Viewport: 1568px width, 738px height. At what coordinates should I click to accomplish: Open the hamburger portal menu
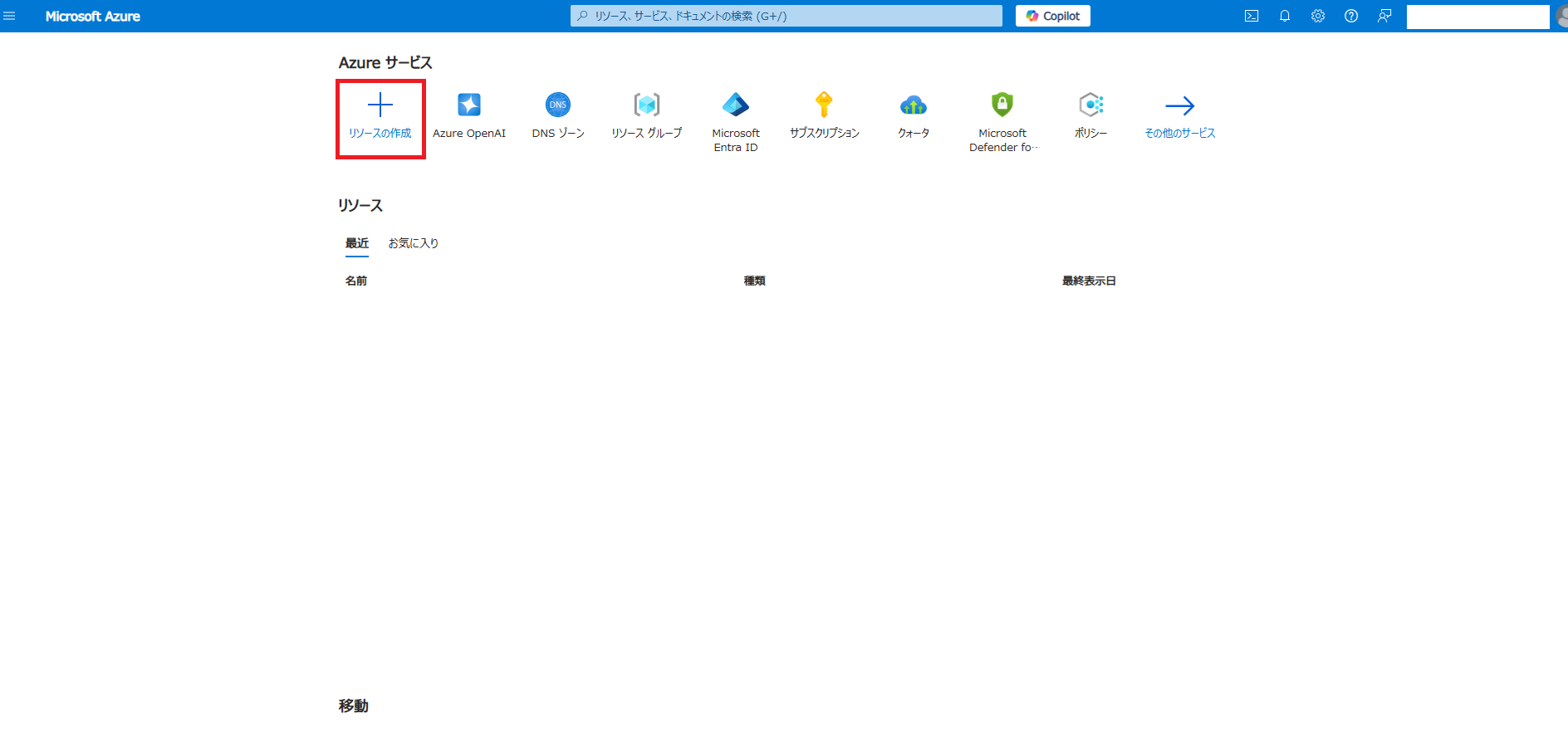click(x=10, y=16)
